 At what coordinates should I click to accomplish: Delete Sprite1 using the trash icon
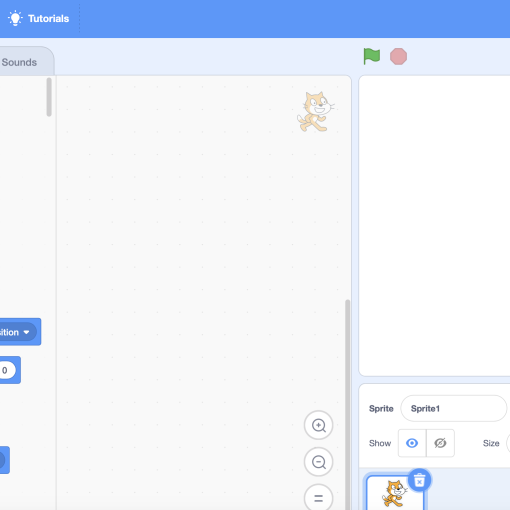(419, 480)
